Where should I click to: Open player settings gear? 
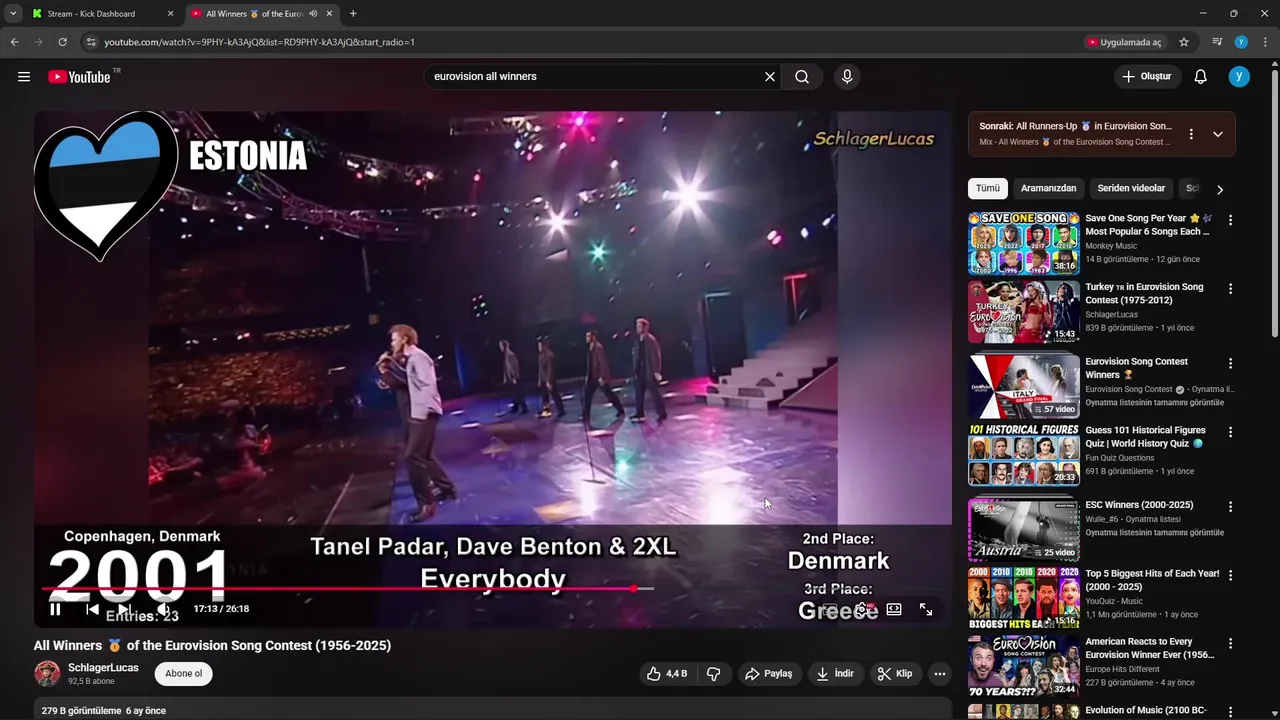click(863, 609)
